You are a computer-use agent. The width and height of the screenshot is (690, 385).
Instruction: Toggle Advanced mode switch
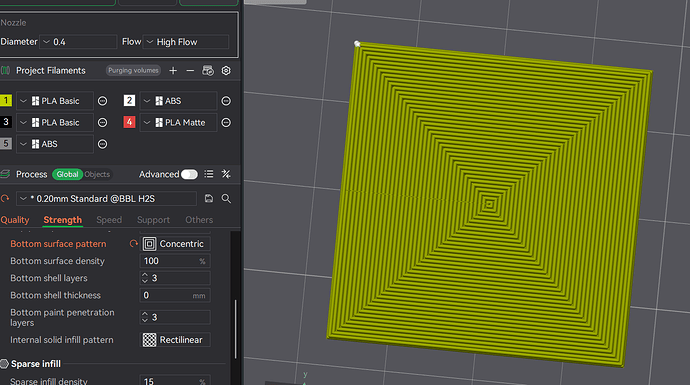tap(189, 174)
